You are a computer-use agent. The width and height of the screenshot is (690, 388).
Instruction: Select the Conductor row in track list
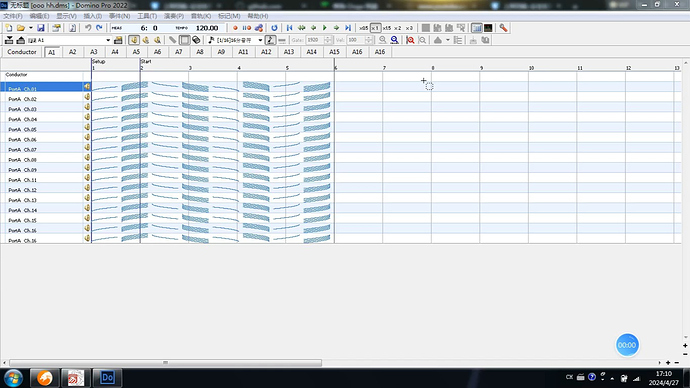click(x=42, y=76)
